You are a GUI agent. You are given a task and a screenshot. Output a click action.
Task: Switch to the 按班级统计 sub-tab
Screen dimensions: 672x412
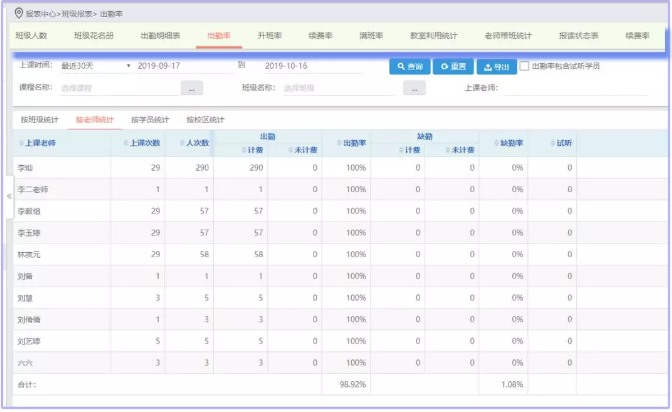[39, 120]
